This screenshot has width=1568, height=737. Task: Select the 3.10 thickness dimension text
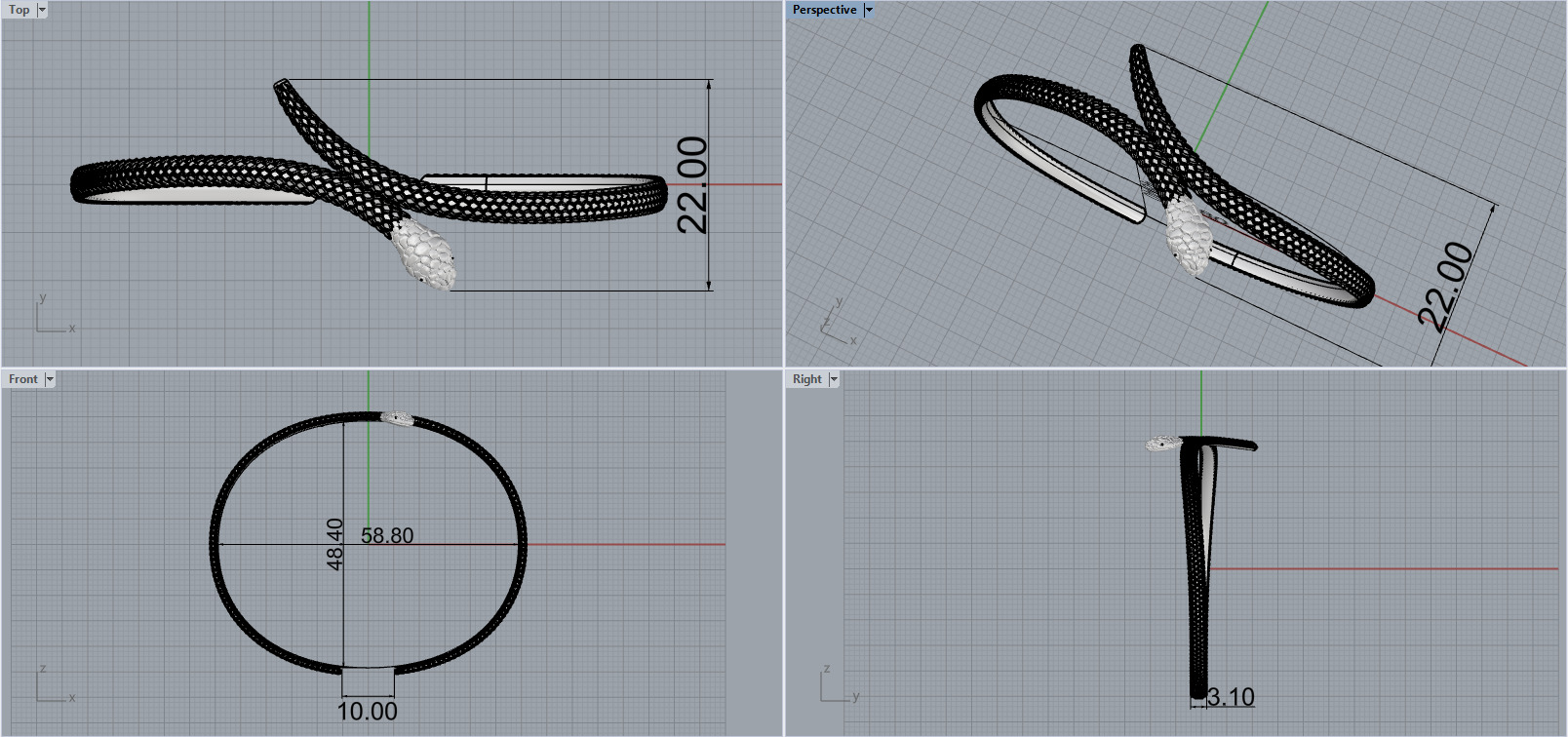pyautogui.click(x=1231, y=697)
